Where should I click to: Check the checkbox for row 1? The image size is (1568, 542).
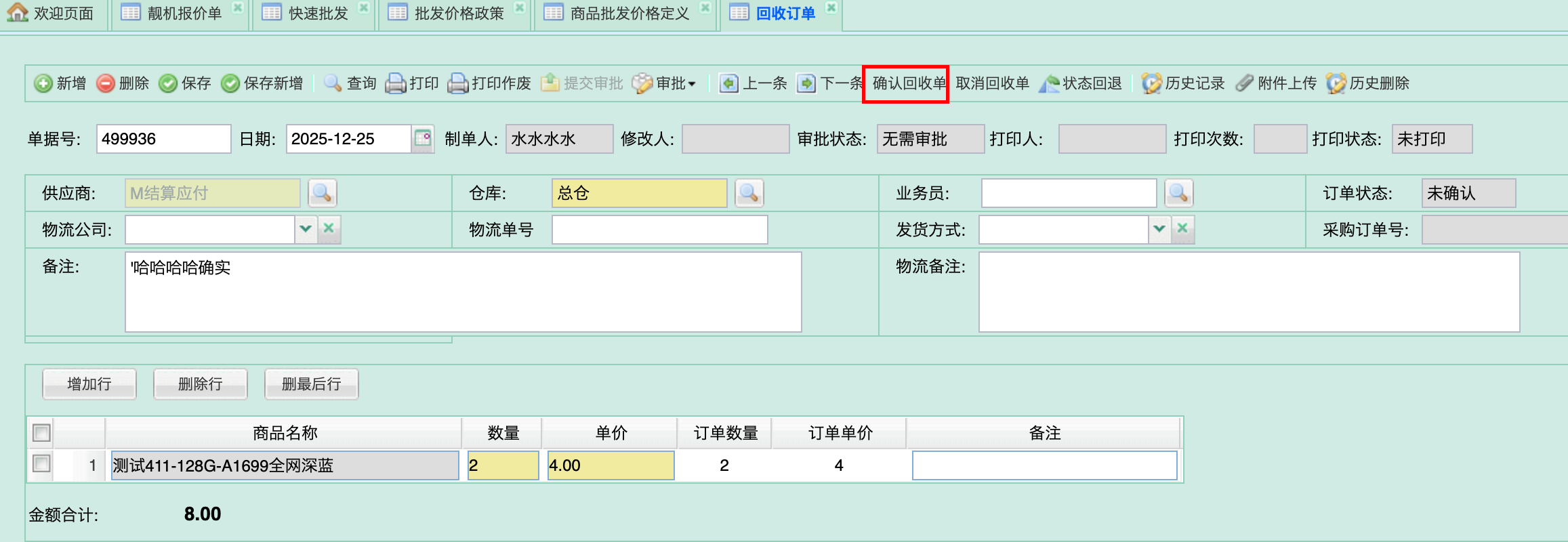(x=41, y=464)
